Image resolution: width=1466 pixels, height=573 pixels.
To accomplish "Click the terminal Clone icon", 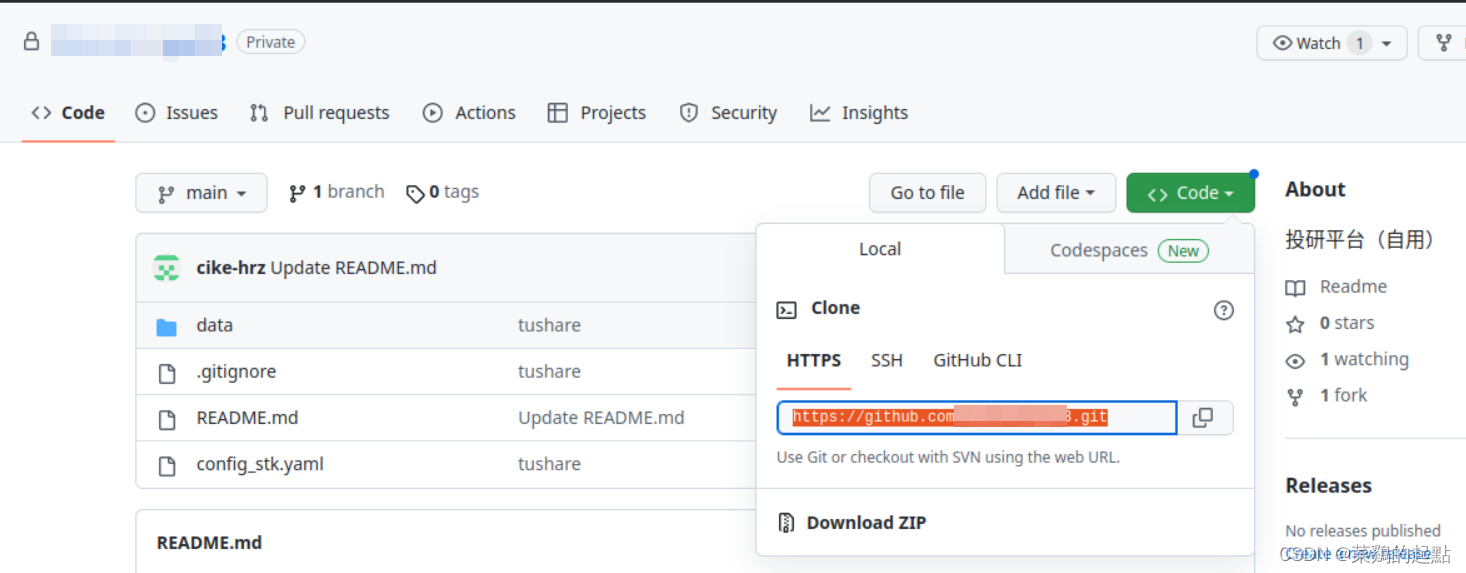I will tap(787, 310).
